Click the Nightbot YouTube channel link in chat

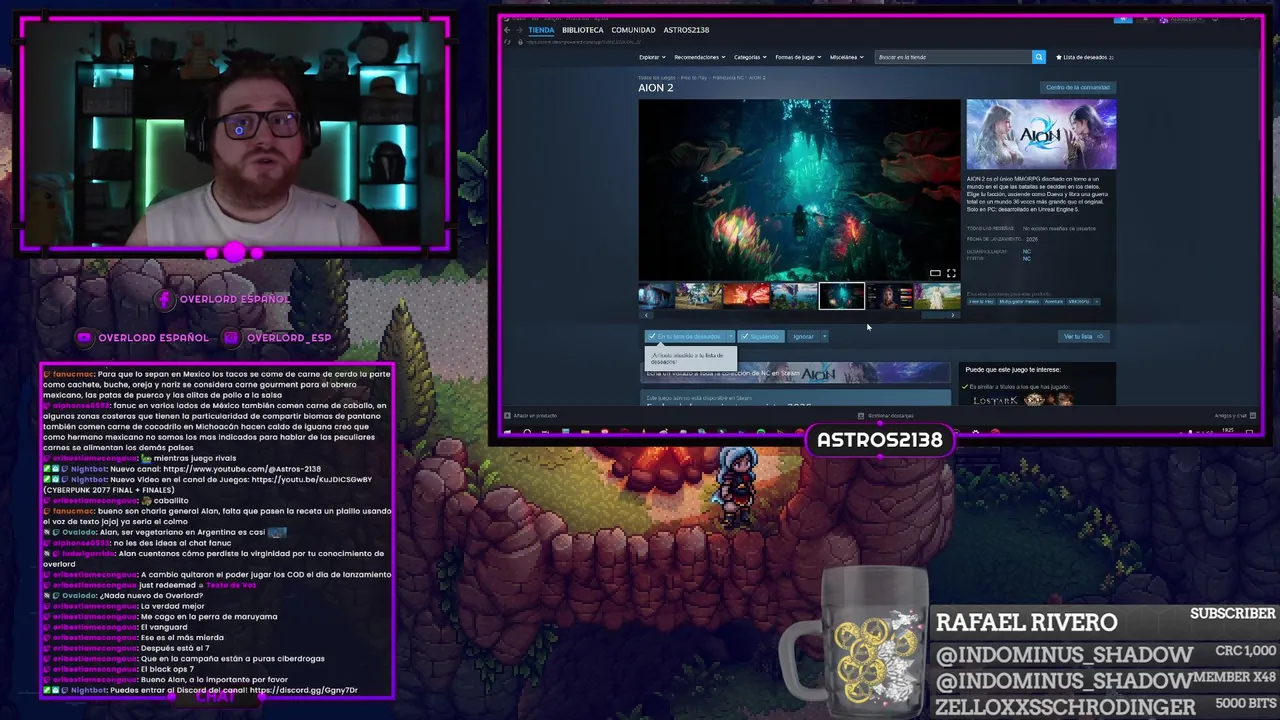(242, 469)
